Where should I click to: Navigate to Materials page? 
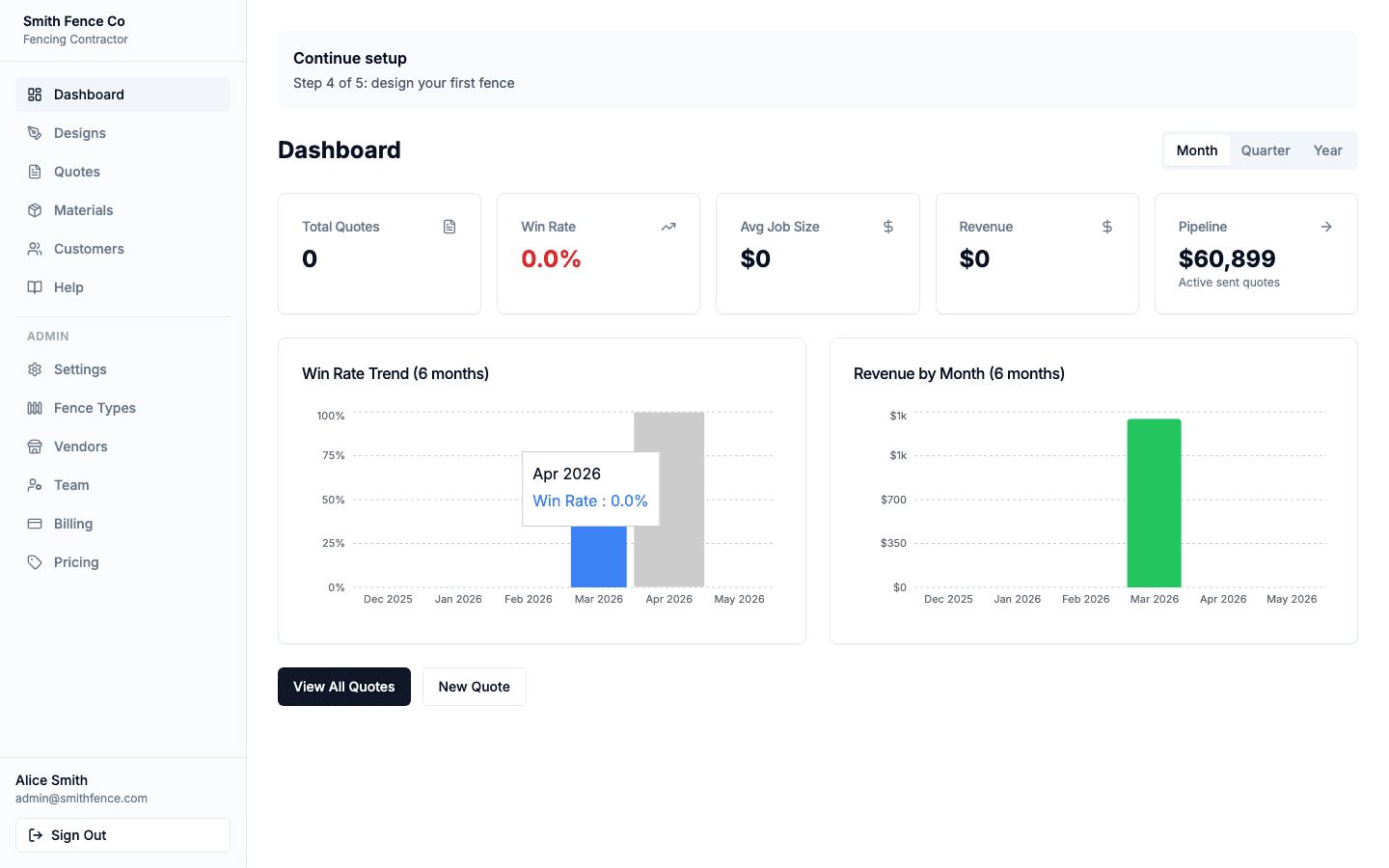tap(123, 210)
